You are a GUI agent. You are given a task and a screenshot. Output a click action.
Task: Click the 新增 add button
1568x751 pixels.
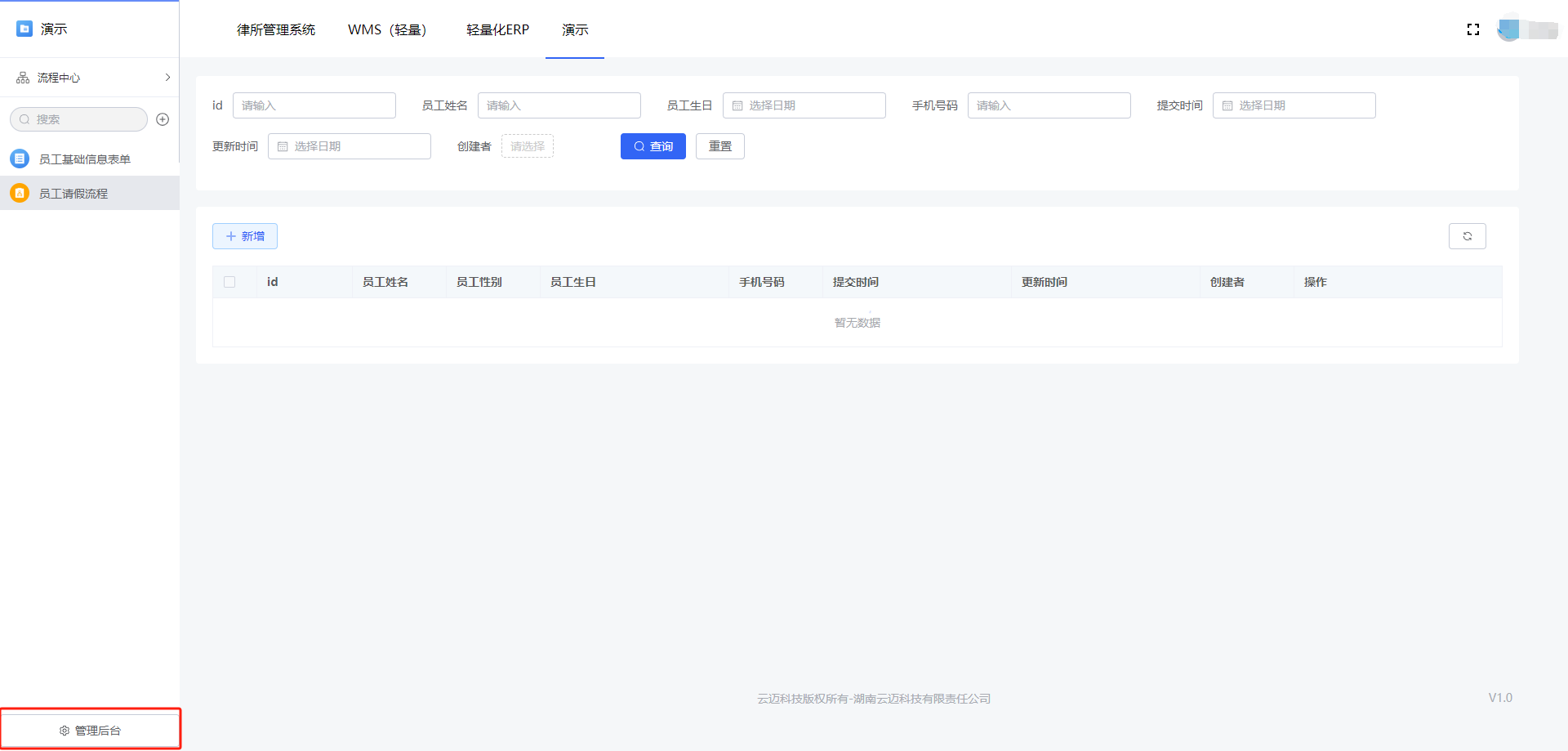245,236
